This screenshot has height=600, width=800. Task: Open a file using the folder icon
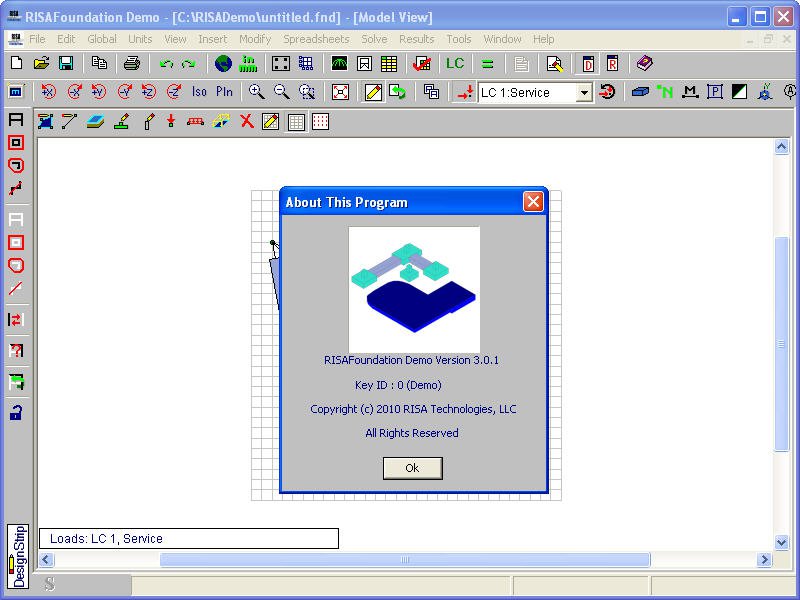point(41,63)
